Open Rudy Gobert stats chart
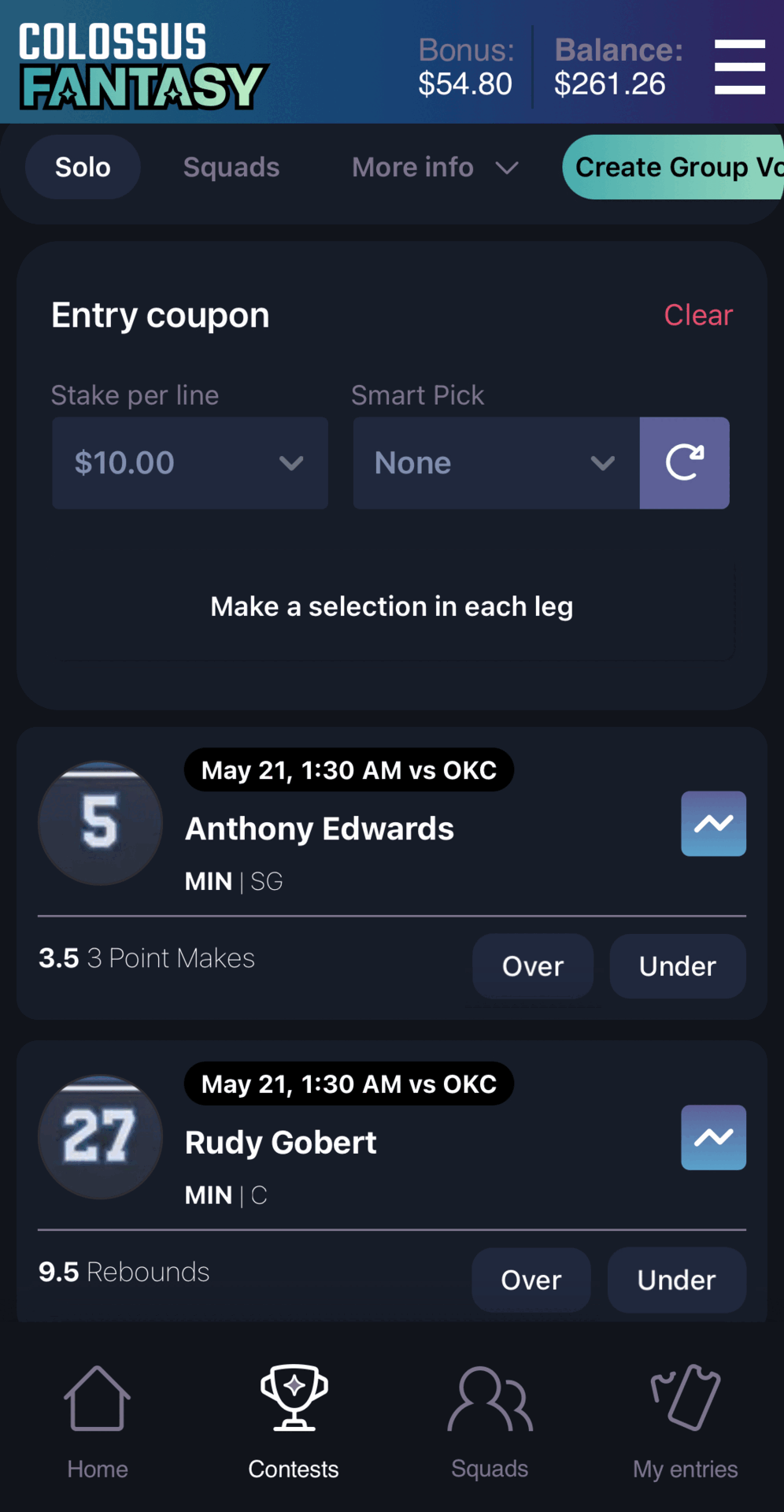784x1512 pixels. click(713, 1137)
